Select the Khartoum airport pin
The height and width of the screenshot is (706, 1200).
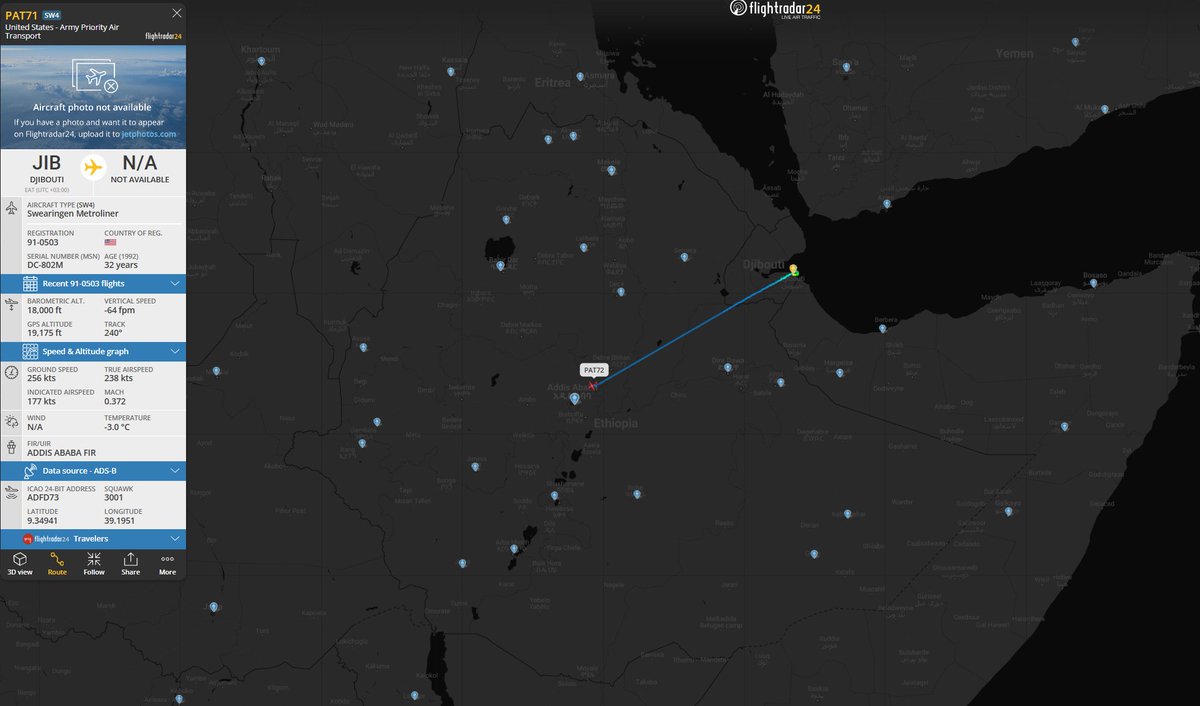[x=261, y=61]
